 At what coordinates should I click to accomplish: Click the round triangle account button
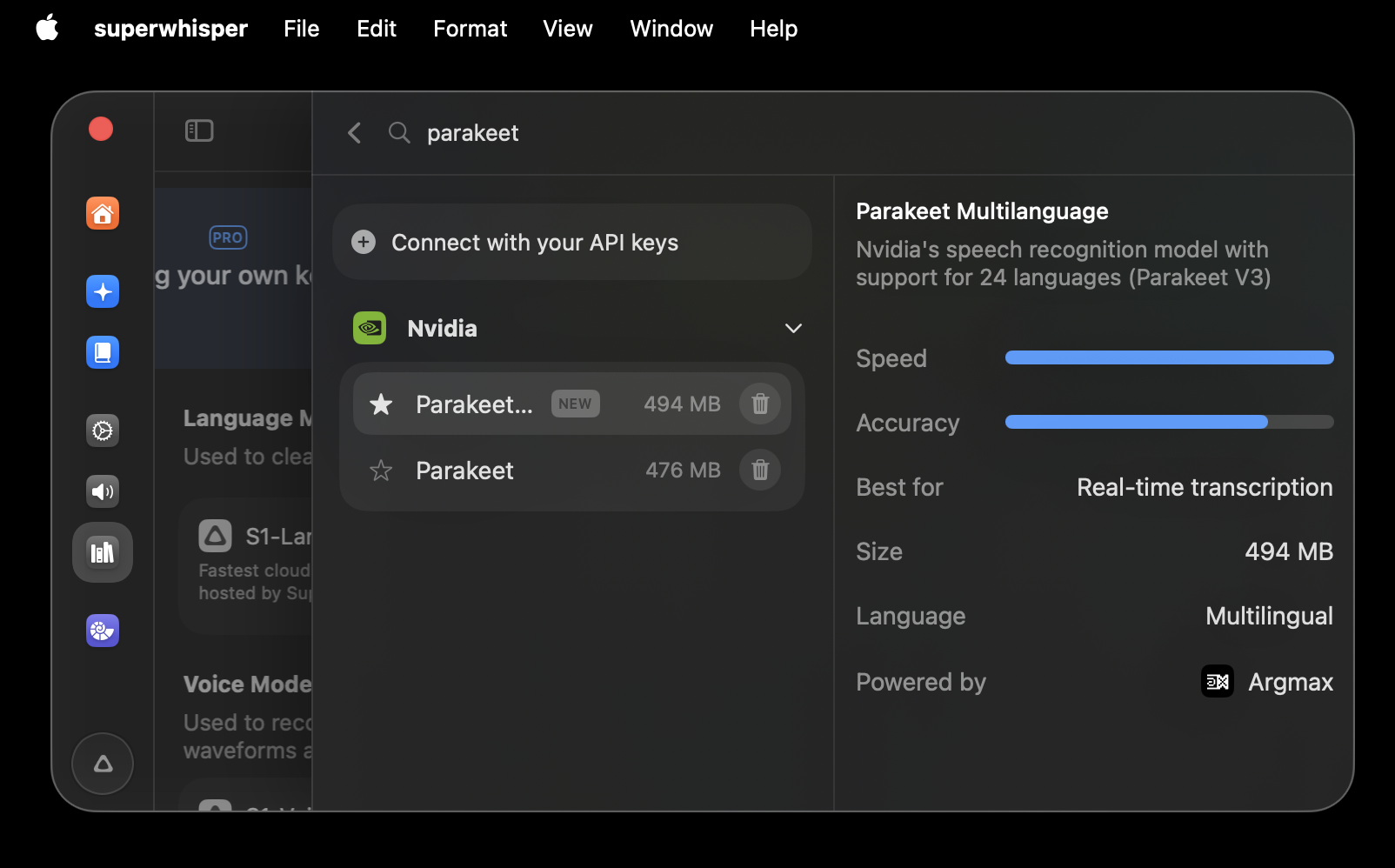click(x=103, y=764)
